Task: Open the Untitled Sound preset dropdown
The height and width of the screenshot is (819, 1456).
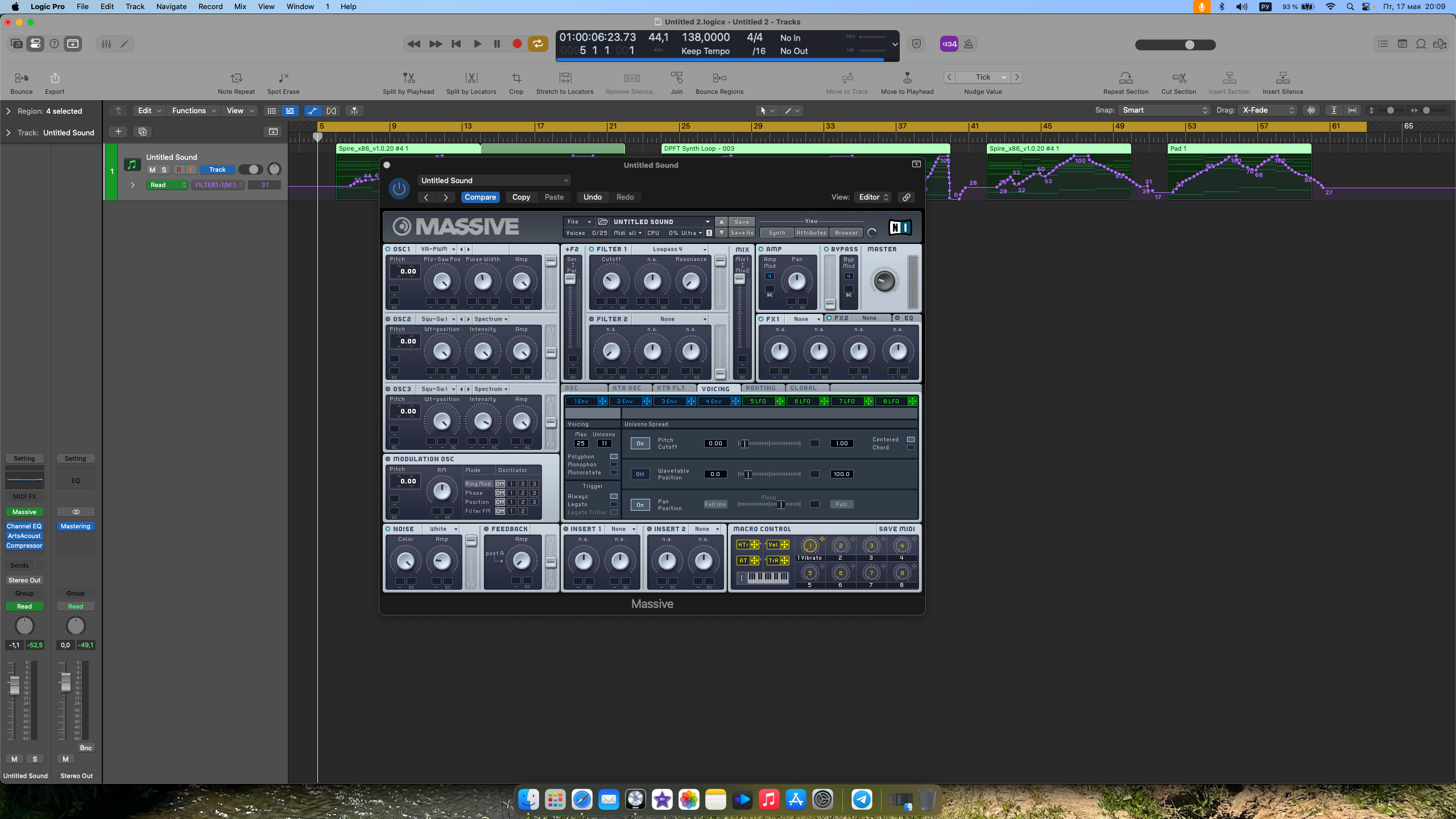Action: pyautogui.click(x=494, y=180)
